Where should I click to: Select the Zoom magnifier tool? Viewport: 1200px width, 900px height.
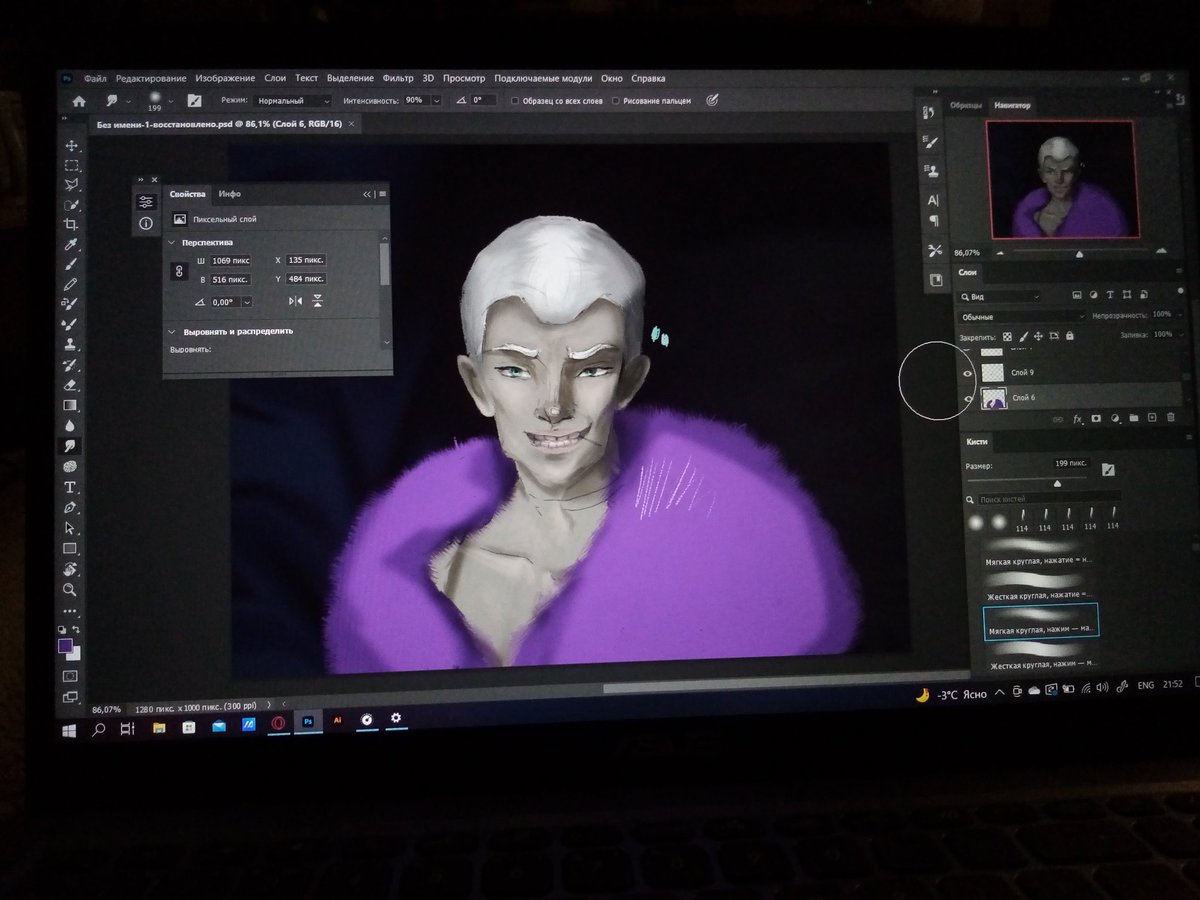click(71, 590)
